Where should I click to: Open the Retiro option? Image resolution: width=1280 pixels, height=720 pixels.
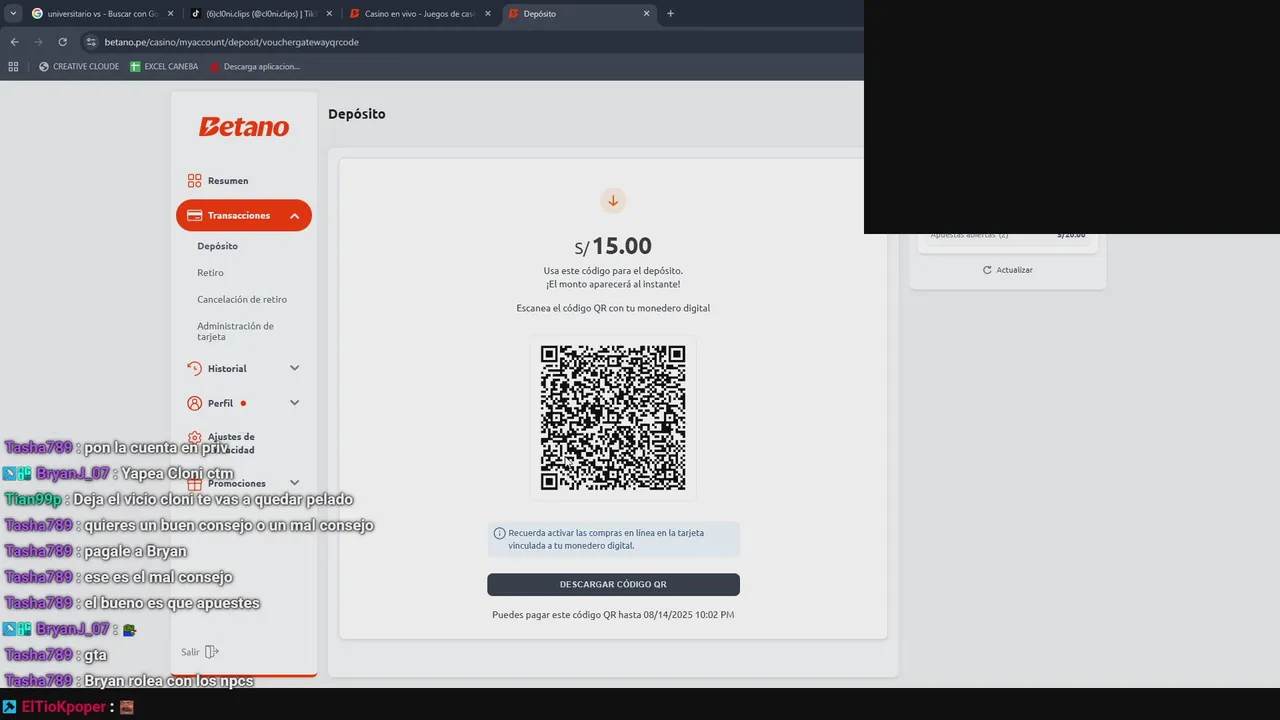point(210,273)
